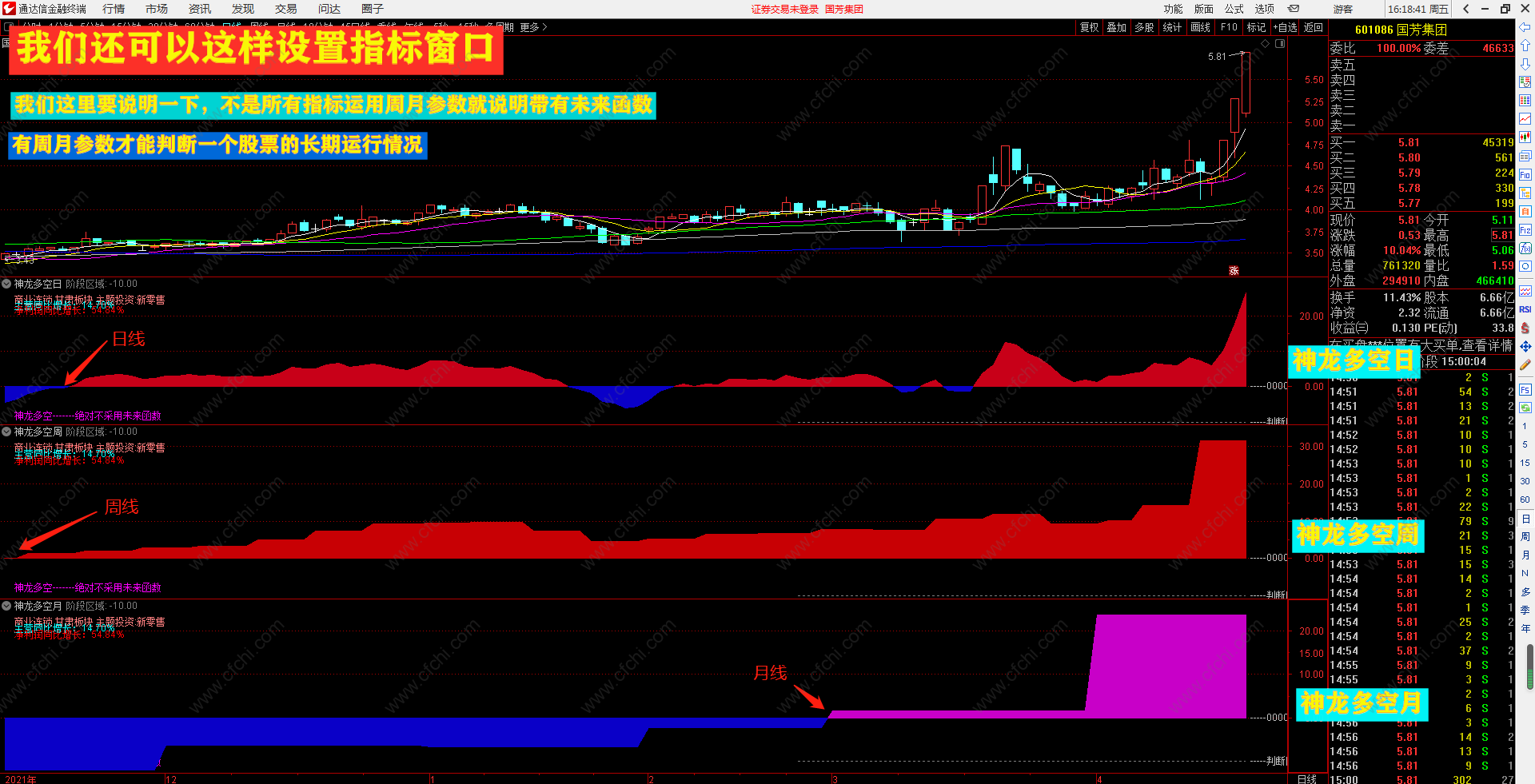The height and width of the screenshot is (784, 1535).
Task: Open the 功能 menu
Action: 1173,9
